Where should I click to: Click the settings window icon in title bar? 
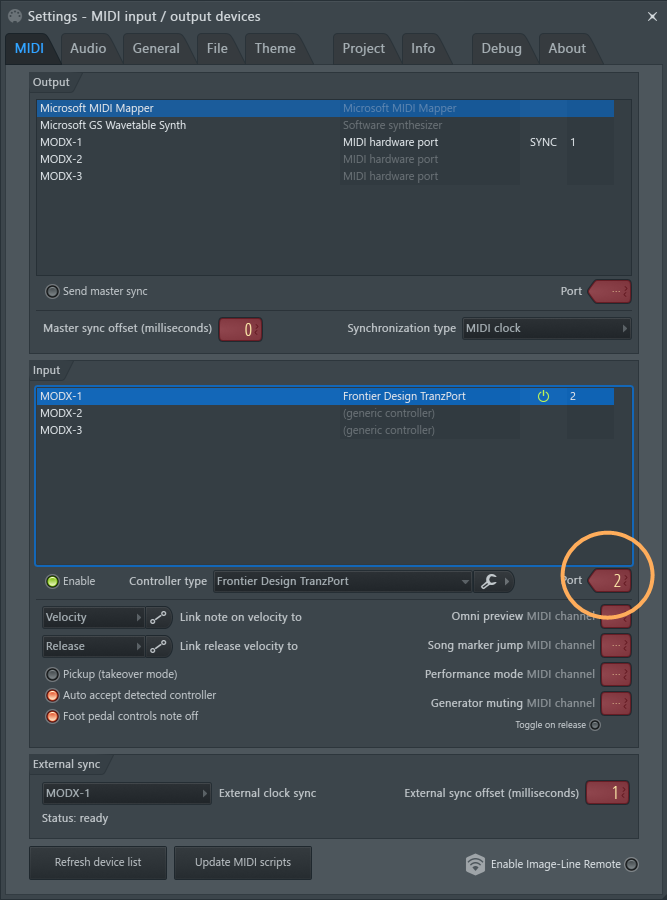(15, 16)
